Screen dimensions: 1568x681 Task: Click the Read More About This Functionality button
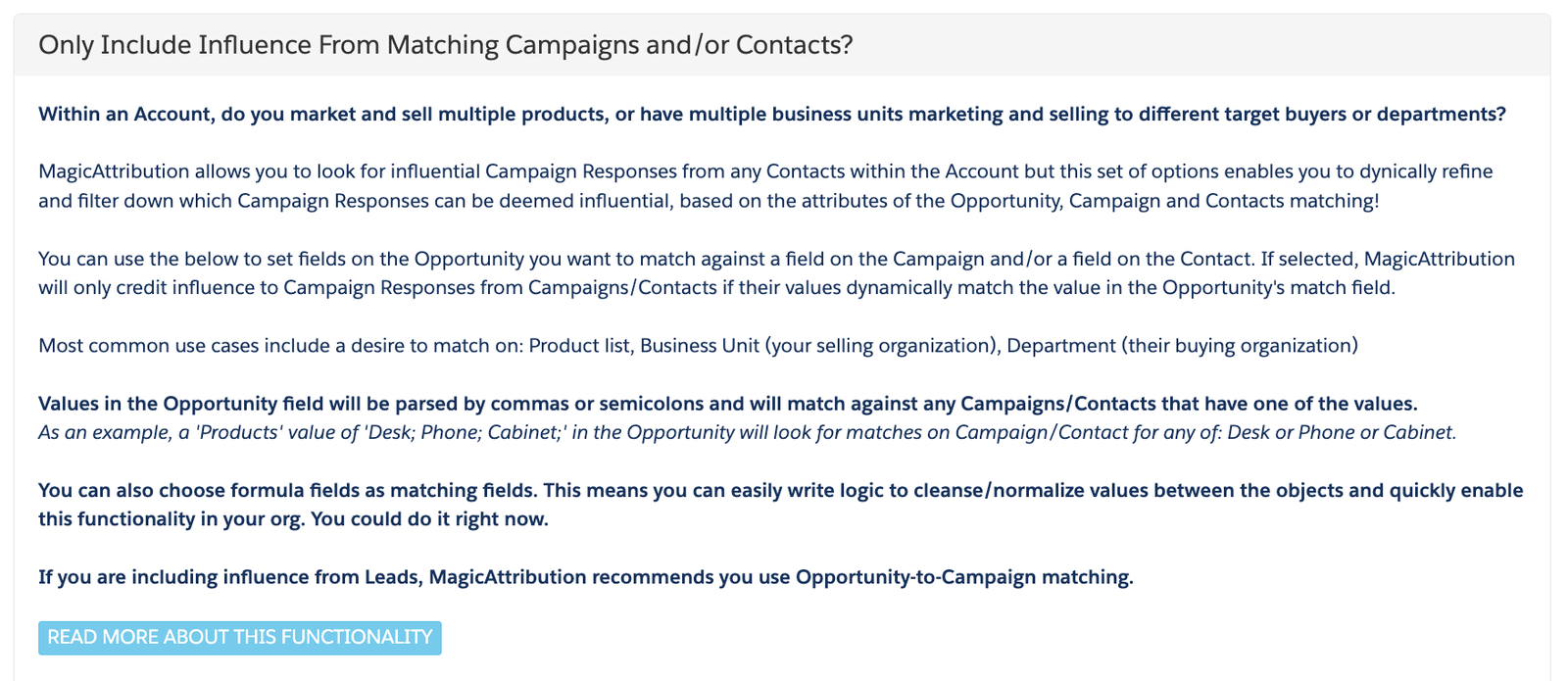click(x=240, y=638)
